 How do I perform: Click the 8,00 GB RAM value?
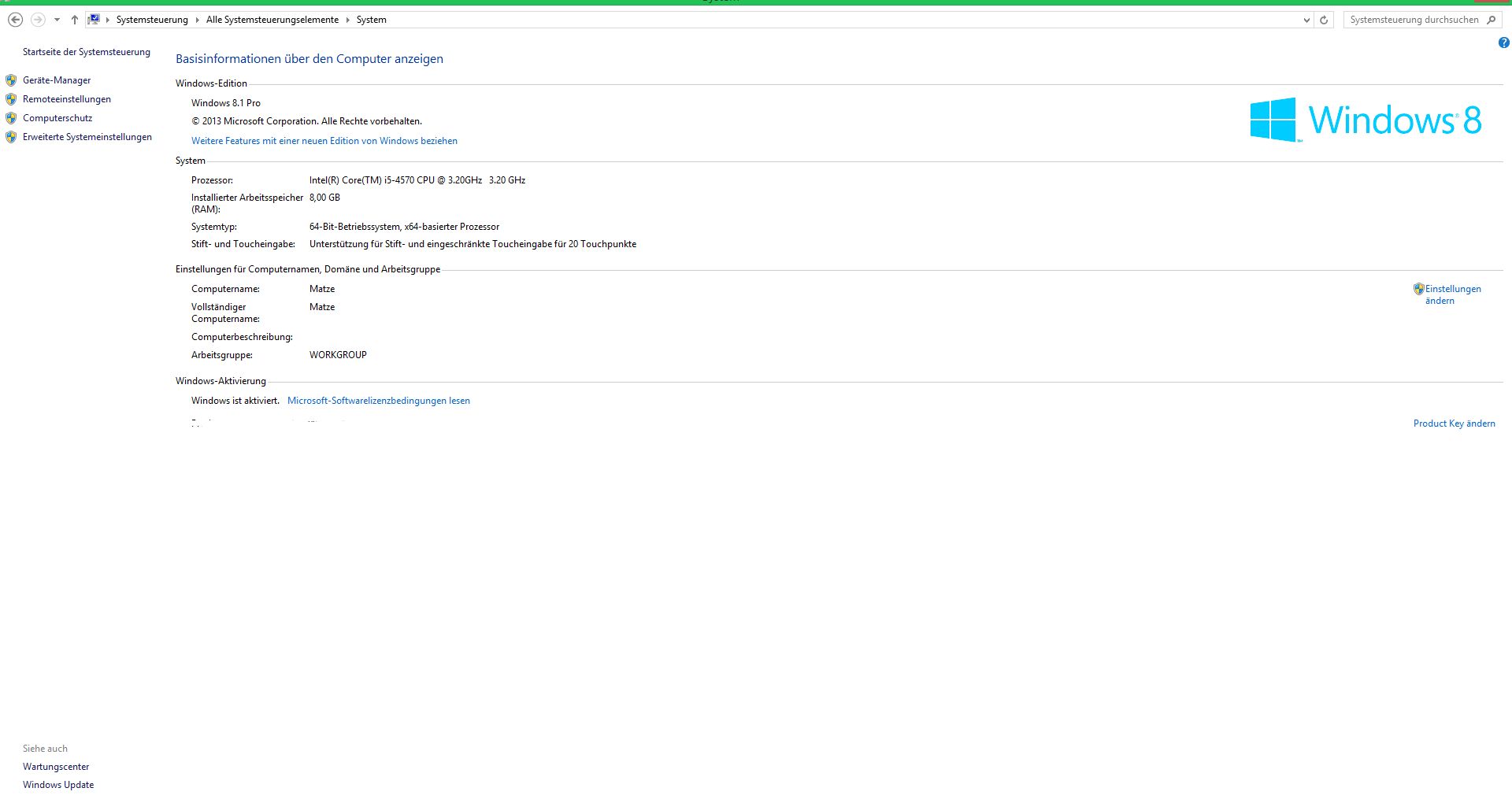coord(324,198)
